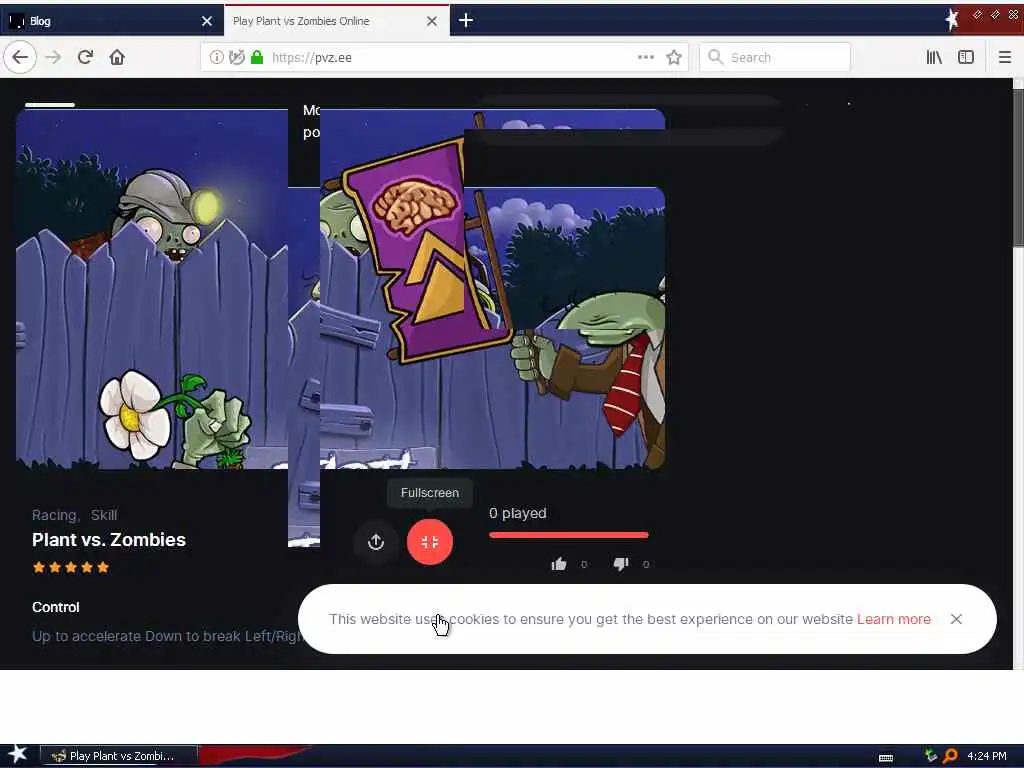Open the Racing category link
This screenshot has height=768, width=1024.
point(55,515)
